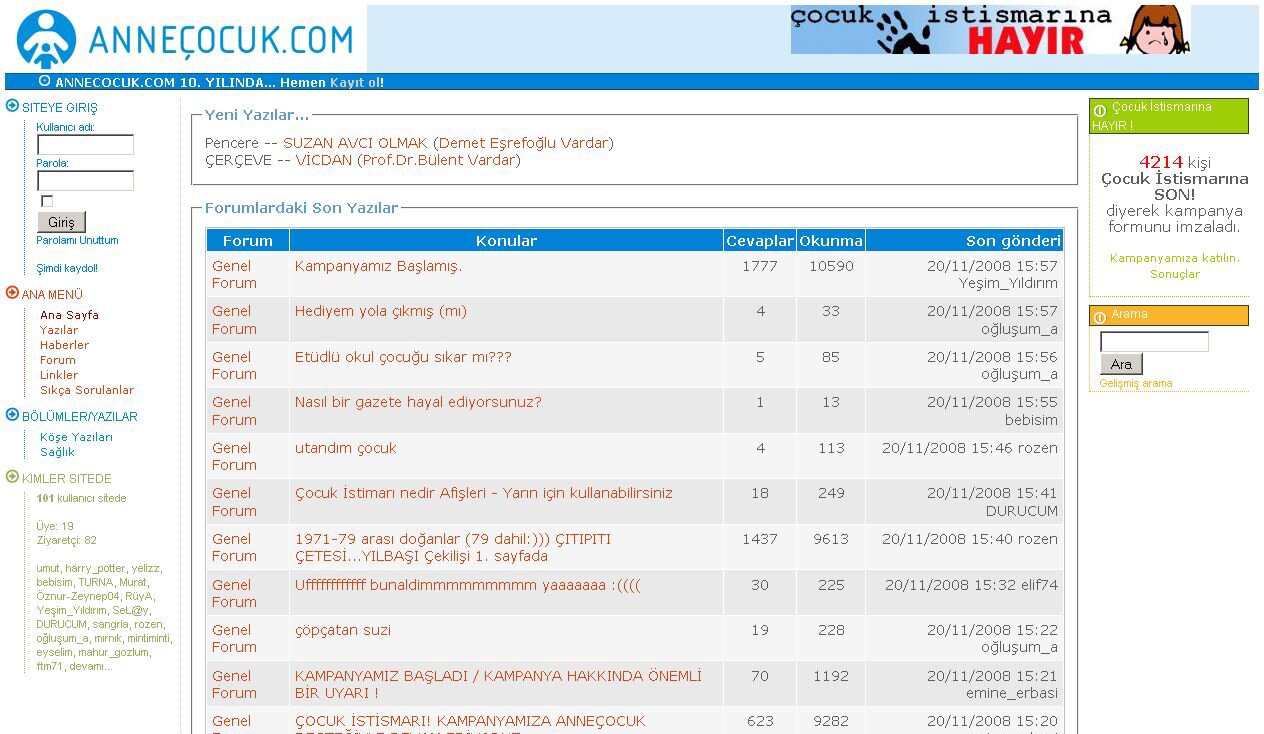Open the Forum menu item
1264x734 pixels.
click(57, 360)
